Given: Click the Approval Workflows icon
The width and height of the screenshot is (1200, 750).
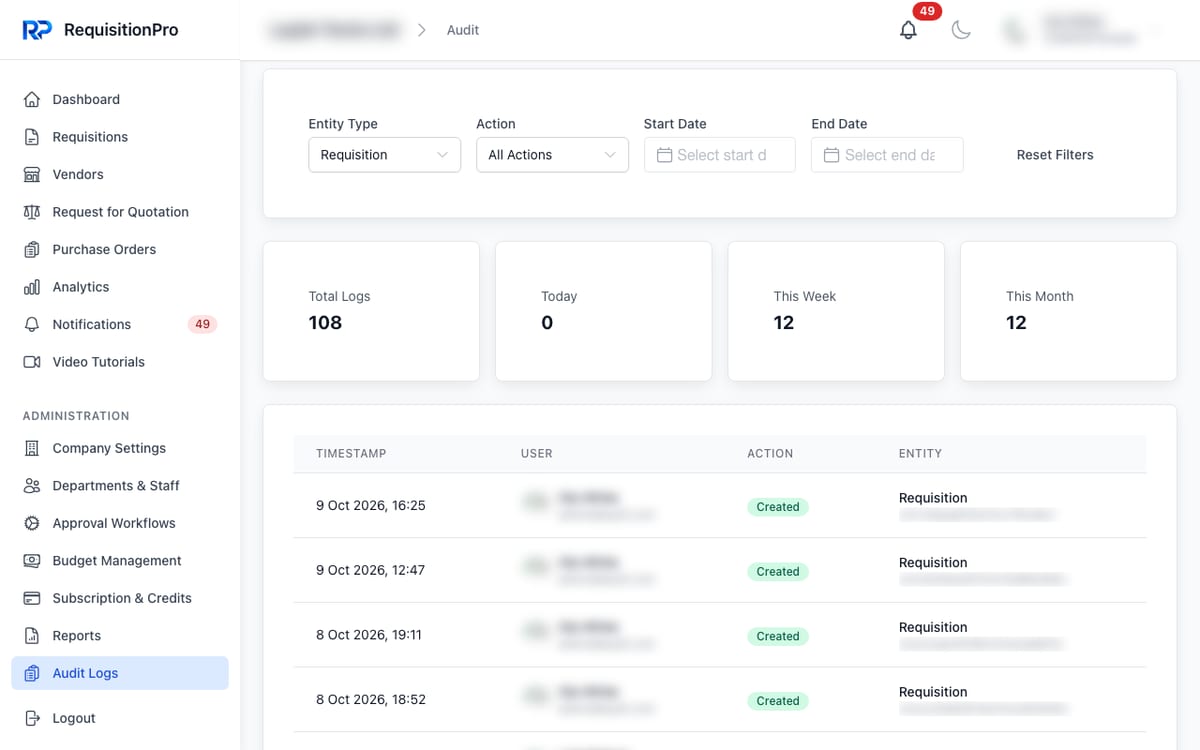Looking at the screenshot, I should [32, 523].
